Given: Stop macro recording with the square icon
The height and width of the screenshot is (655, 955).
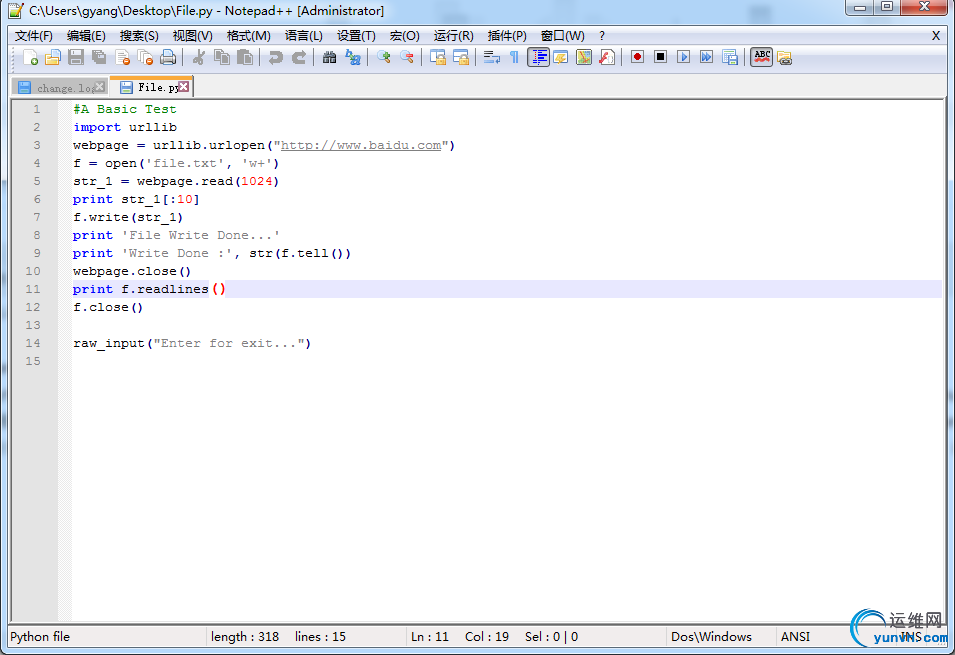Looking at the screenshot, I should click(660, 57).
